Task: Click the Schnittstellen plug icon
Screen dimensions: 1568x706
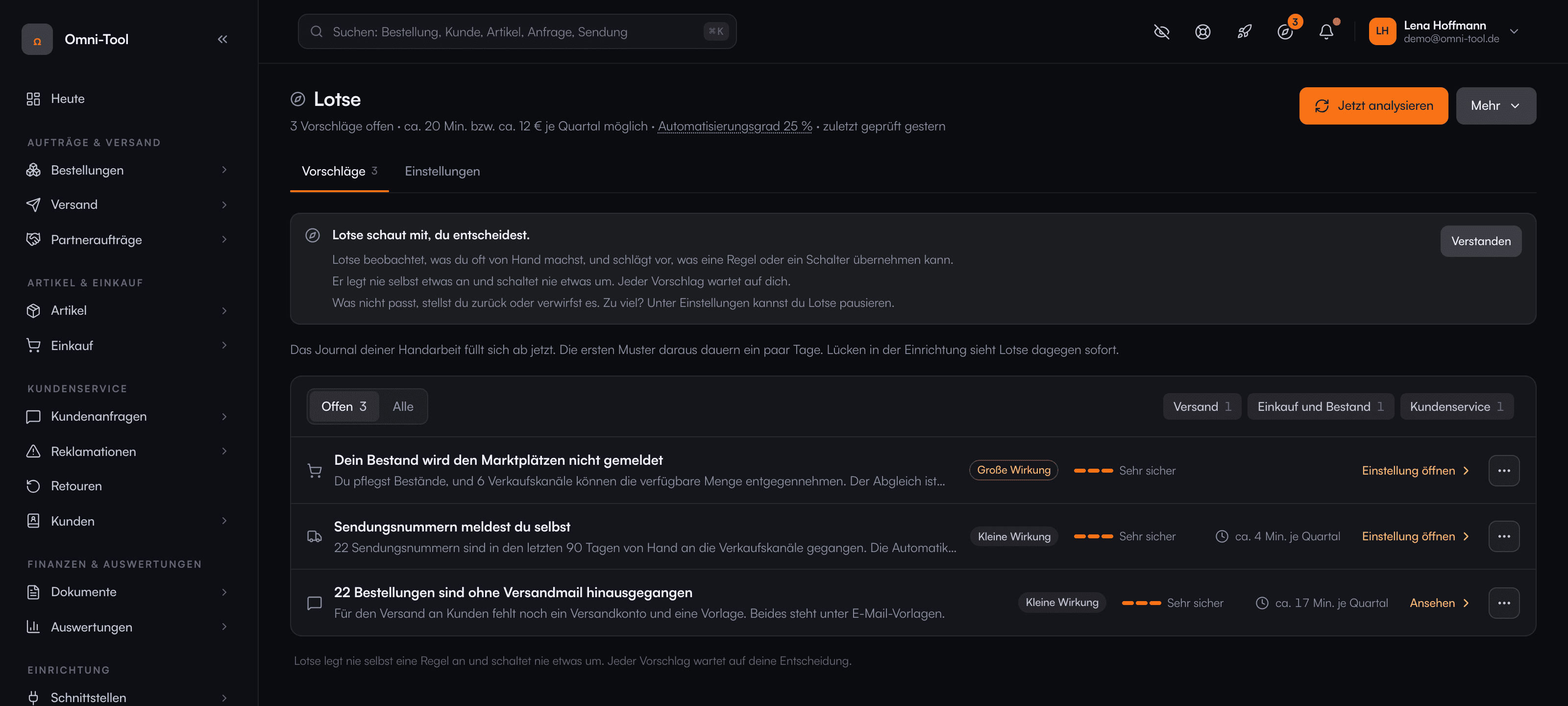Action: [33, 698]
